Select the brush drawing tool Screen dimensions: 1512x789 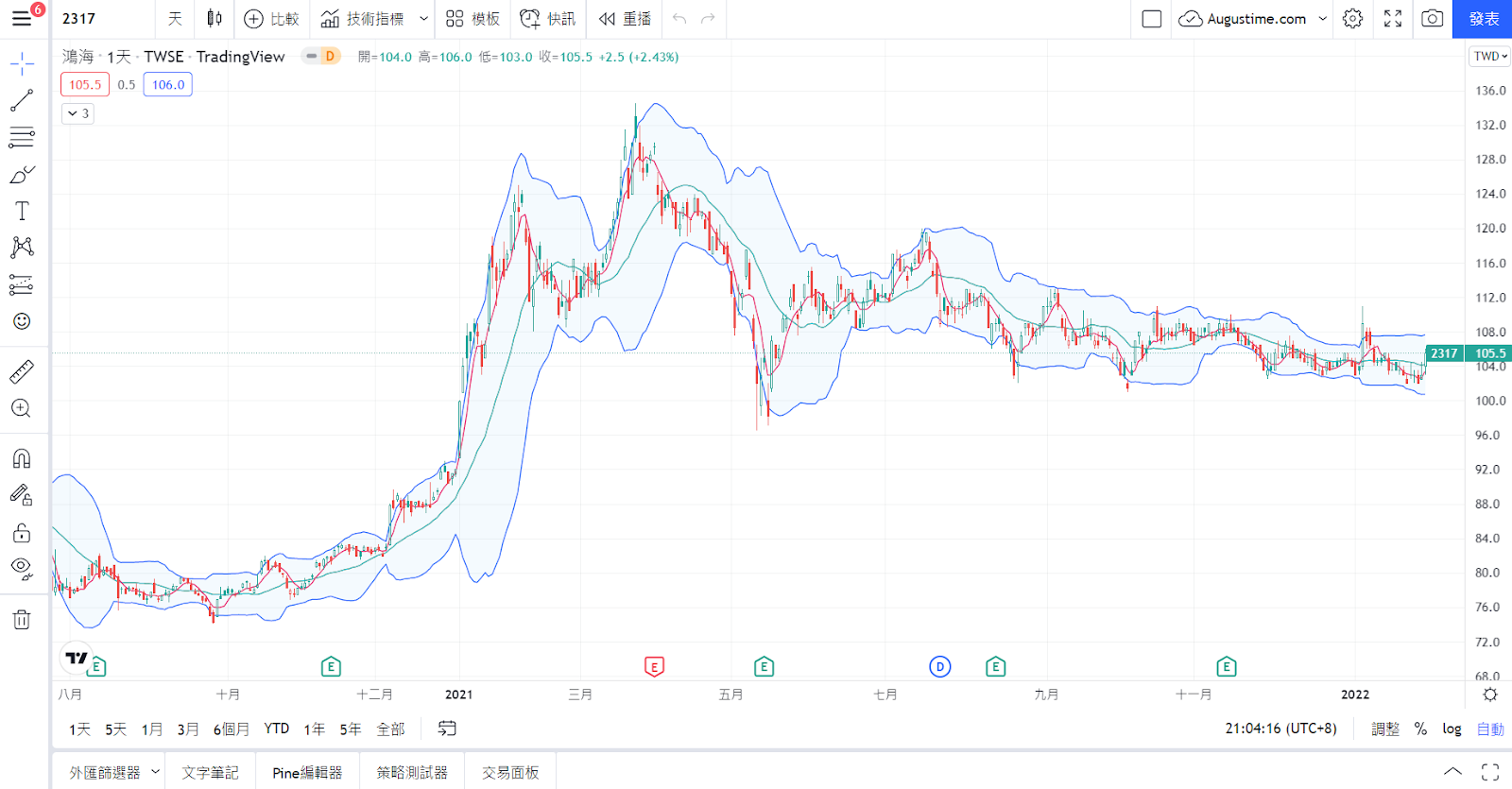click(x=22, y=175)
